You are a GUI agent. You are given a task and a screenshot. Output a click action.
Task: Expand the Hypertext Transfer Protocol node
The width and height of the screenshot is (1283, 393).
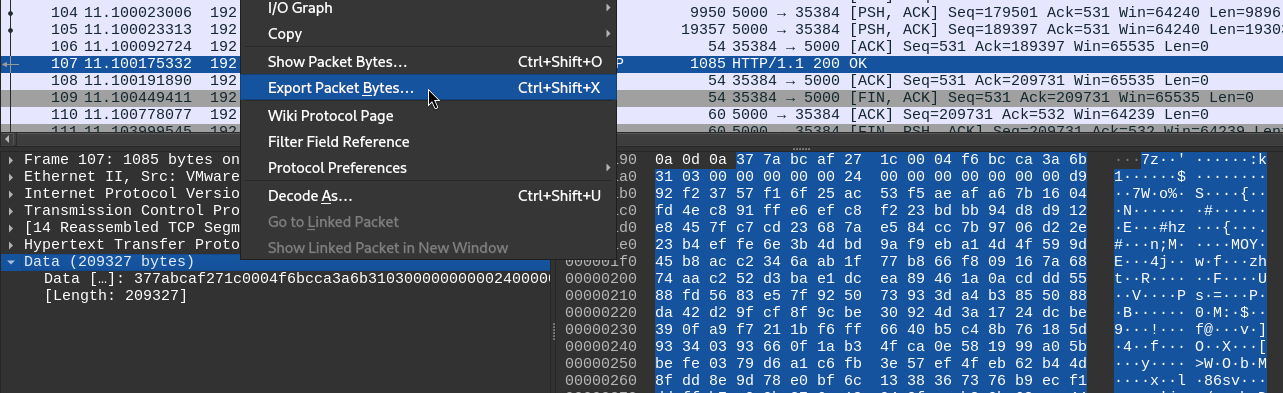(10, 245)
